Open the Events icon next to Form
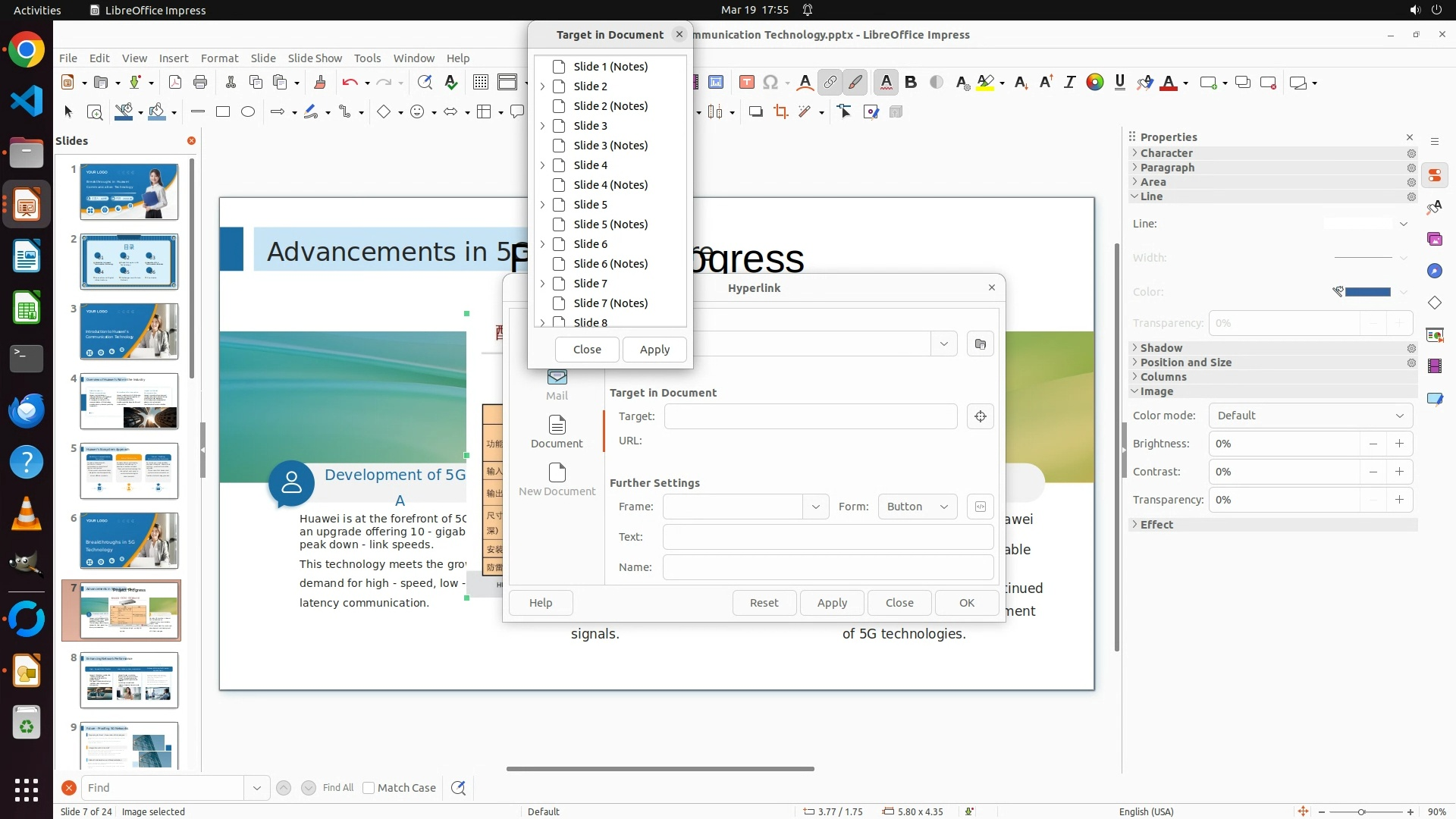 (x=981, y=507)
